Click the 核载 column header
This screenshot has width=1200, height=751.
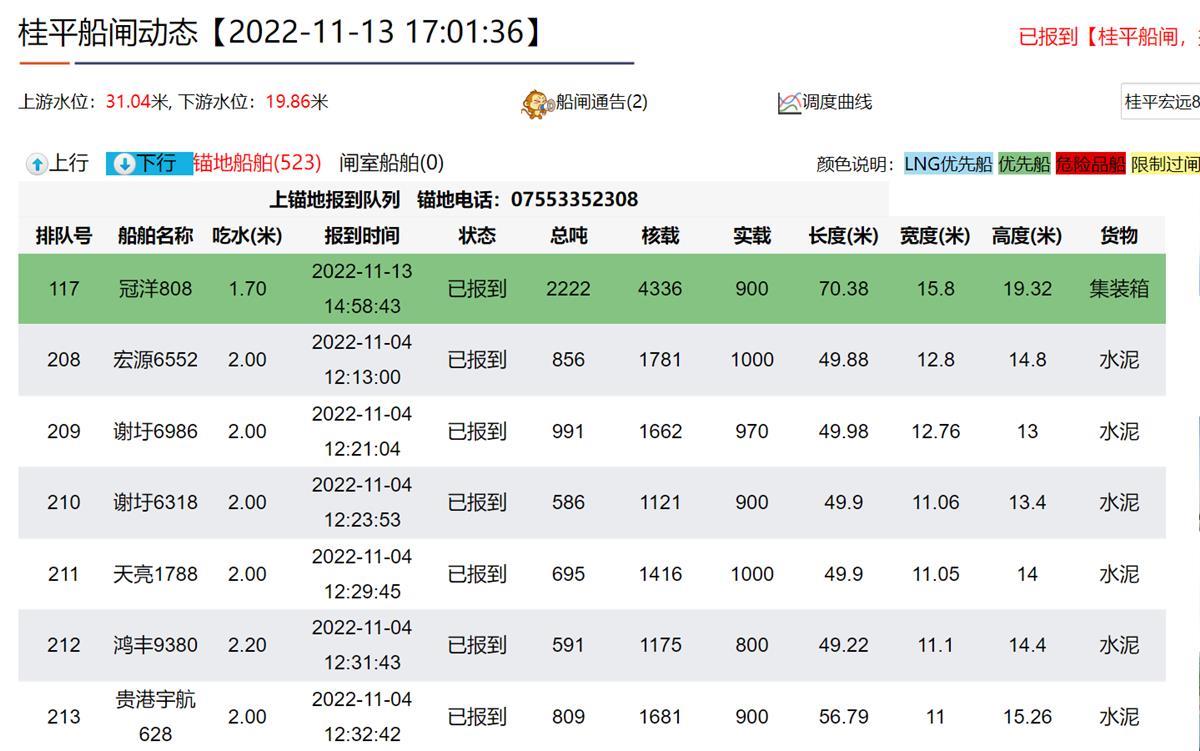660,236
